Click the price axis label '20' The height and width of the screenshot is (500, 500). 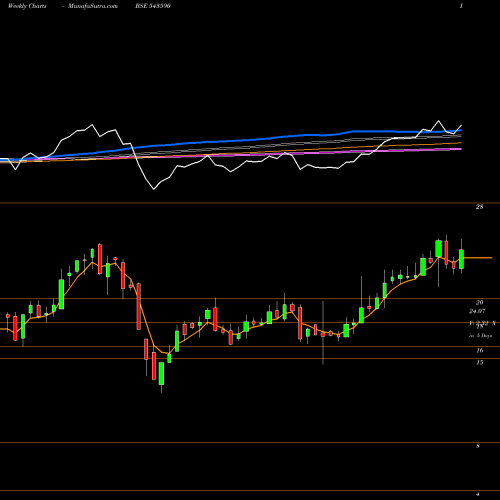point(479,303)
